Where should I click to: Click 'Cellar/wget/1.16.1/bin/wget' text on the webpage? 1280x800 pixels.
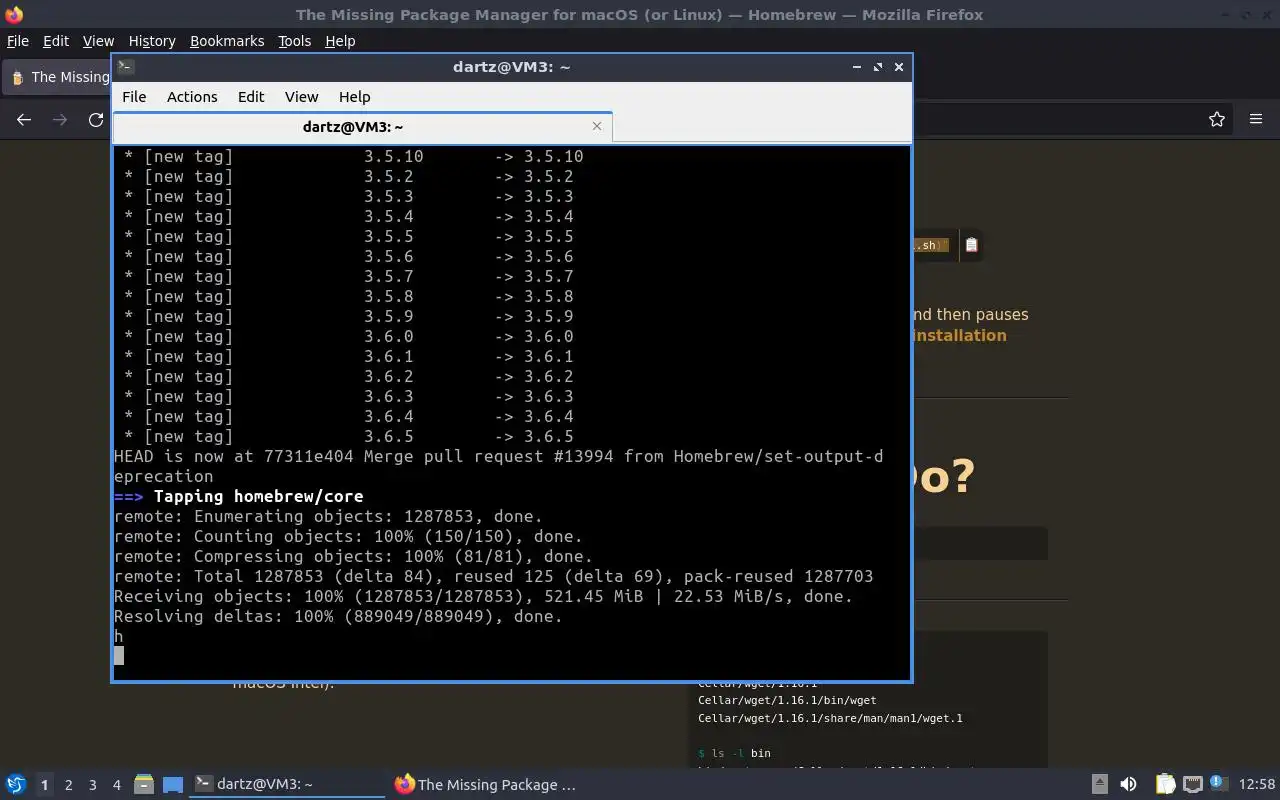tap(787, 701)
